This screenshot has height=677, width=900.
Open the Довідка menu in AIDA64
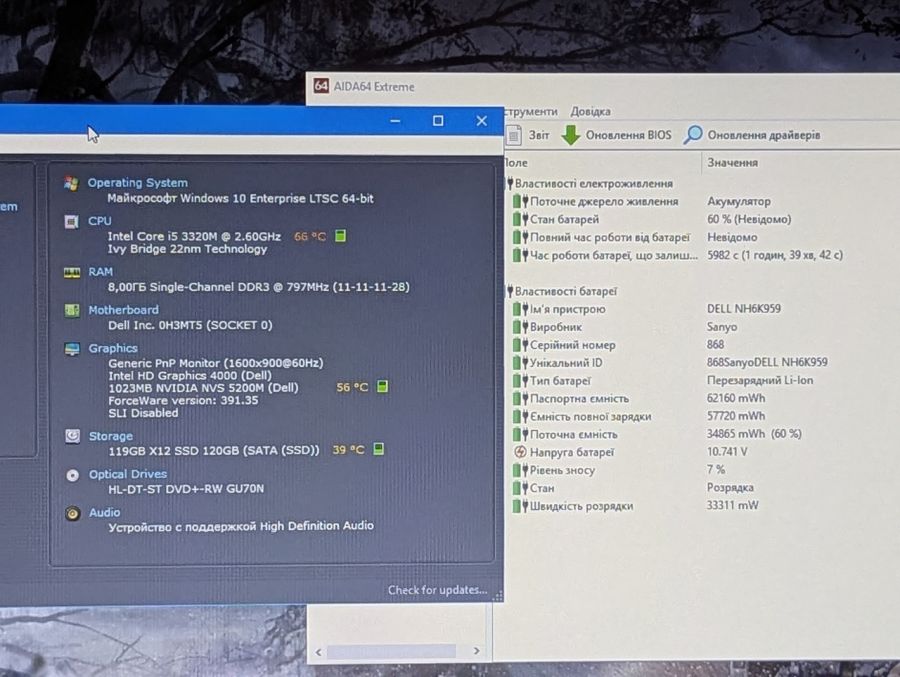tap(590, 111)
